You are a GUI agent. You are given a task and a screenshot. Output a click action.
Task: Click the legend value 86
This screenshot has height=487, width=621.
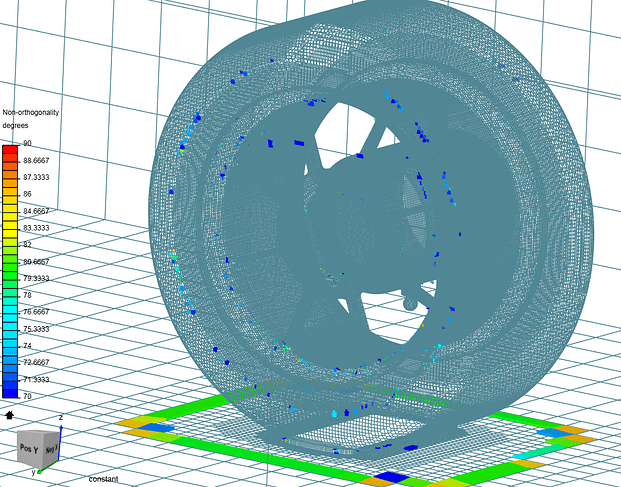click(27, 194)
